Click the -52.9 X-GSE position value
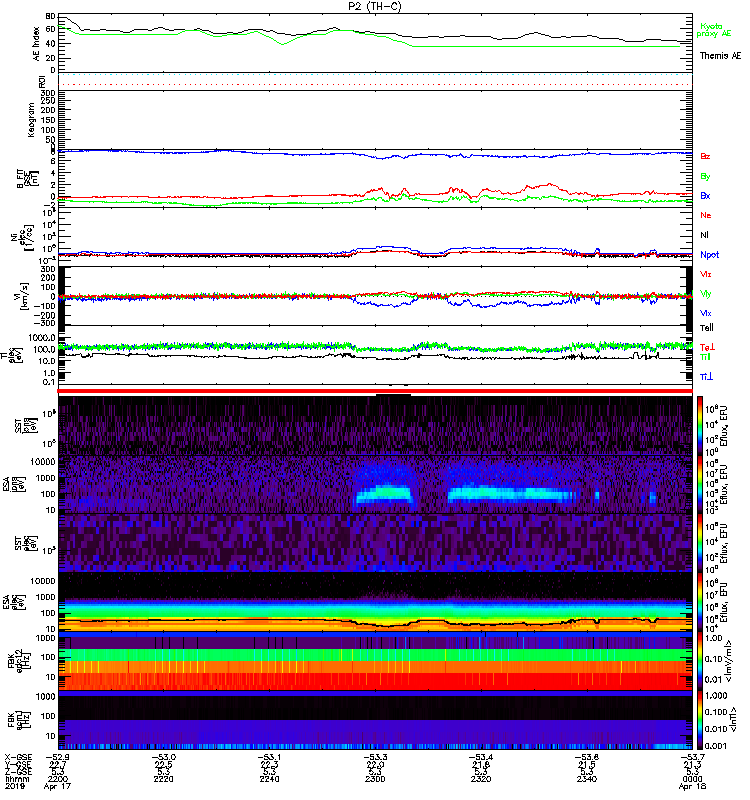The height and width of the screenshot is (800, 750). 58,757
